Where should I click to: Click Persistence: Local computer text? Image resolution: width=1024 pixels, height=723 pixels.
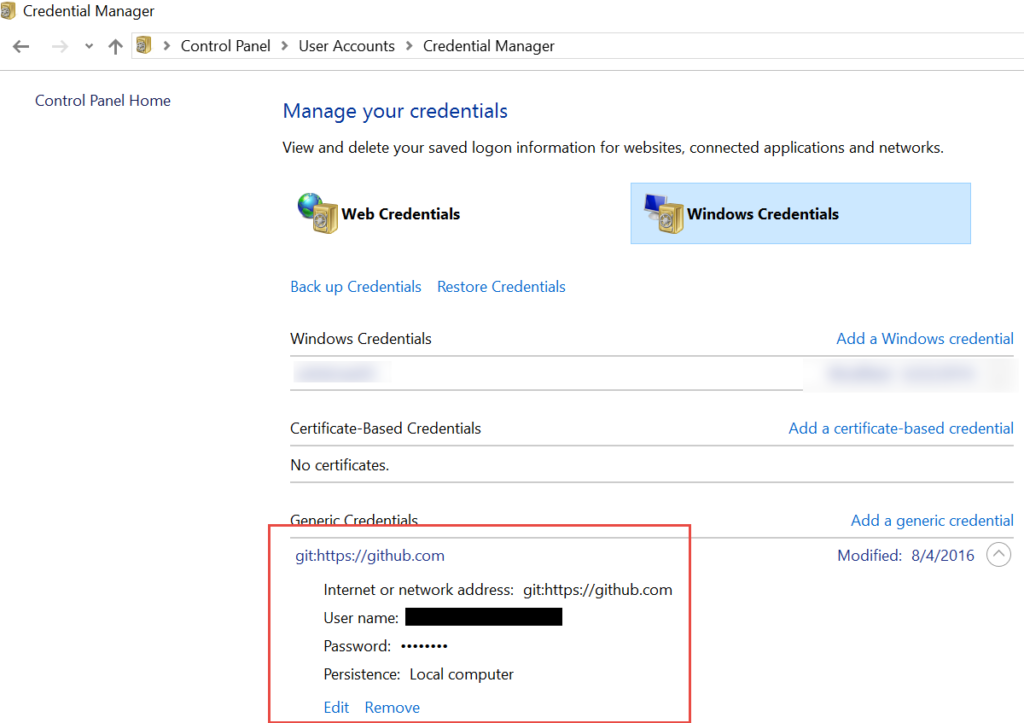pyautogui.click(x=419, y=675)
